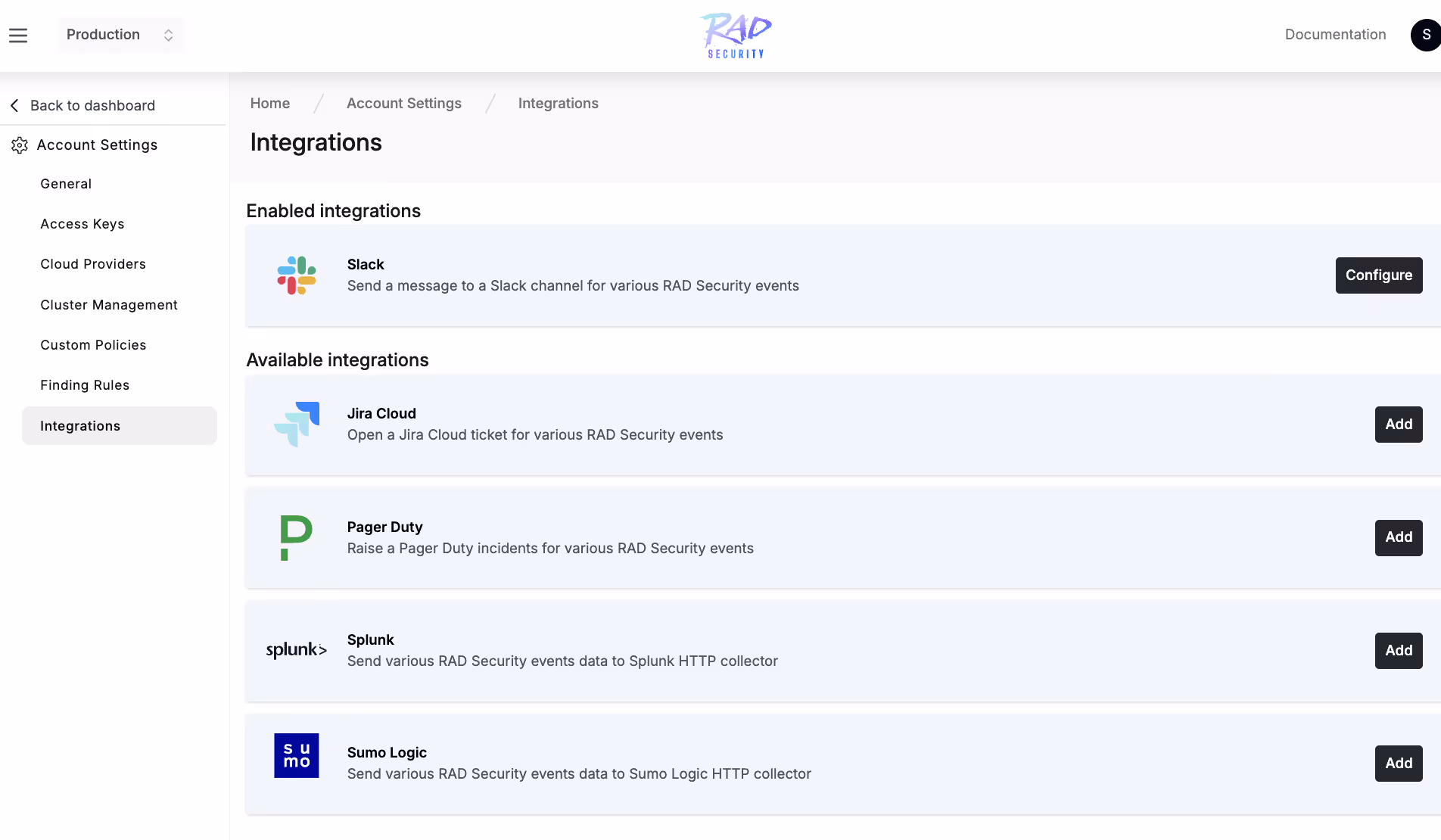This screenshot has width=1441, height=840.
Task: Go back to dashboard
Action: tap(92, 105)
